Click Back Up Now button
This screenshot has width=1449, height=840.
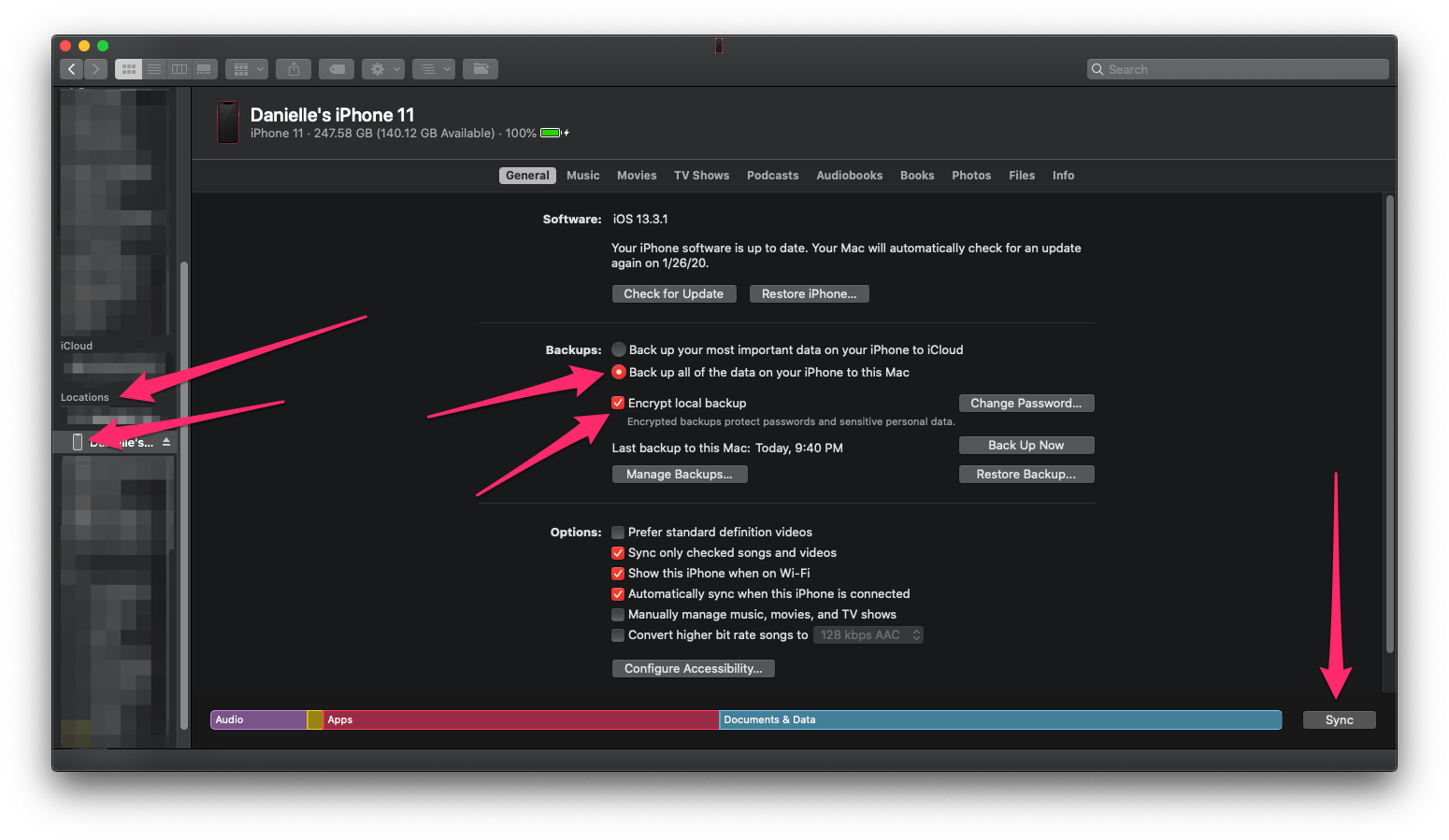pos(1026,446)
